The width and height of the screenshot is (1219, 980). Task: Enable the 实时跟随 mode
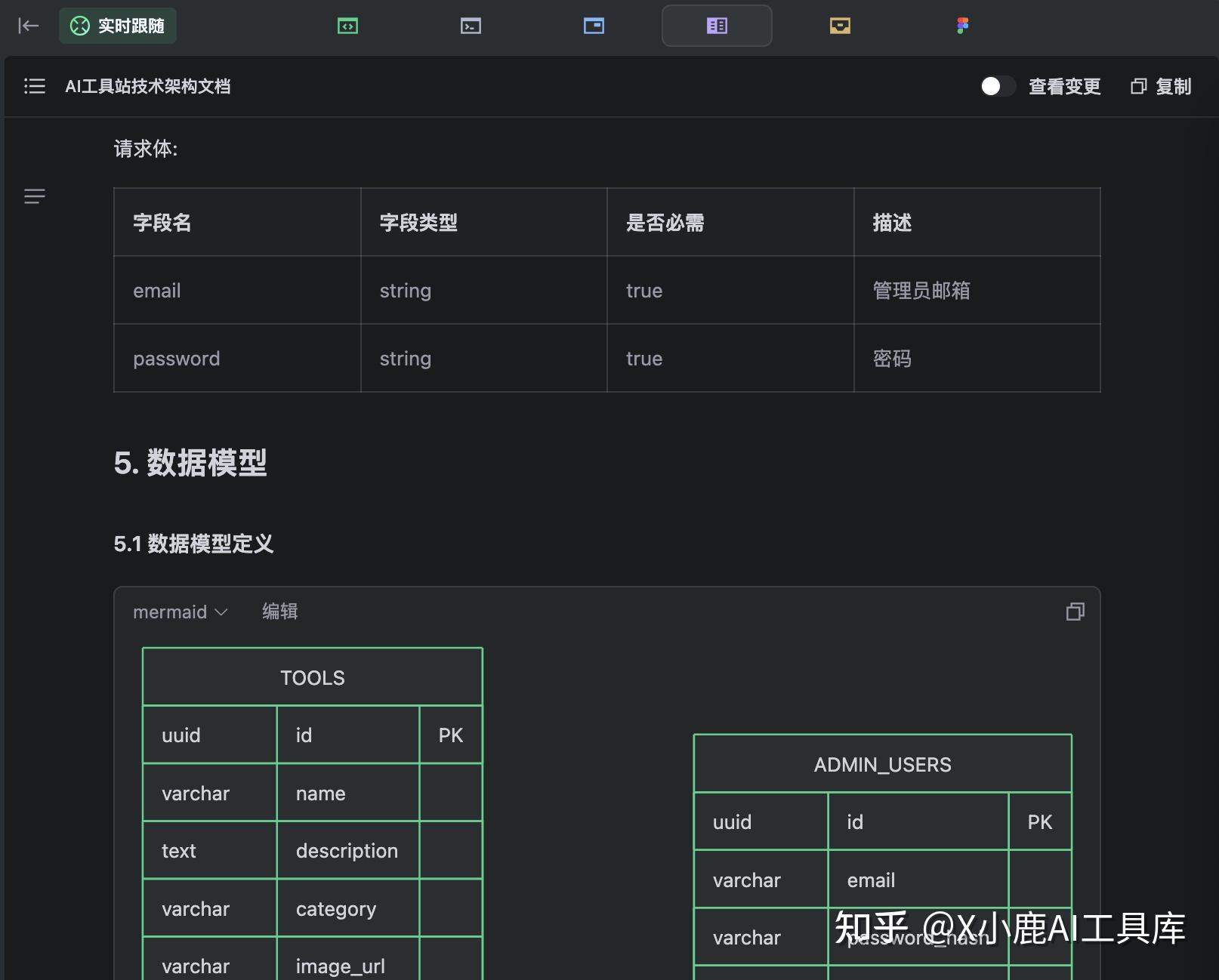(x=117, y=25)
